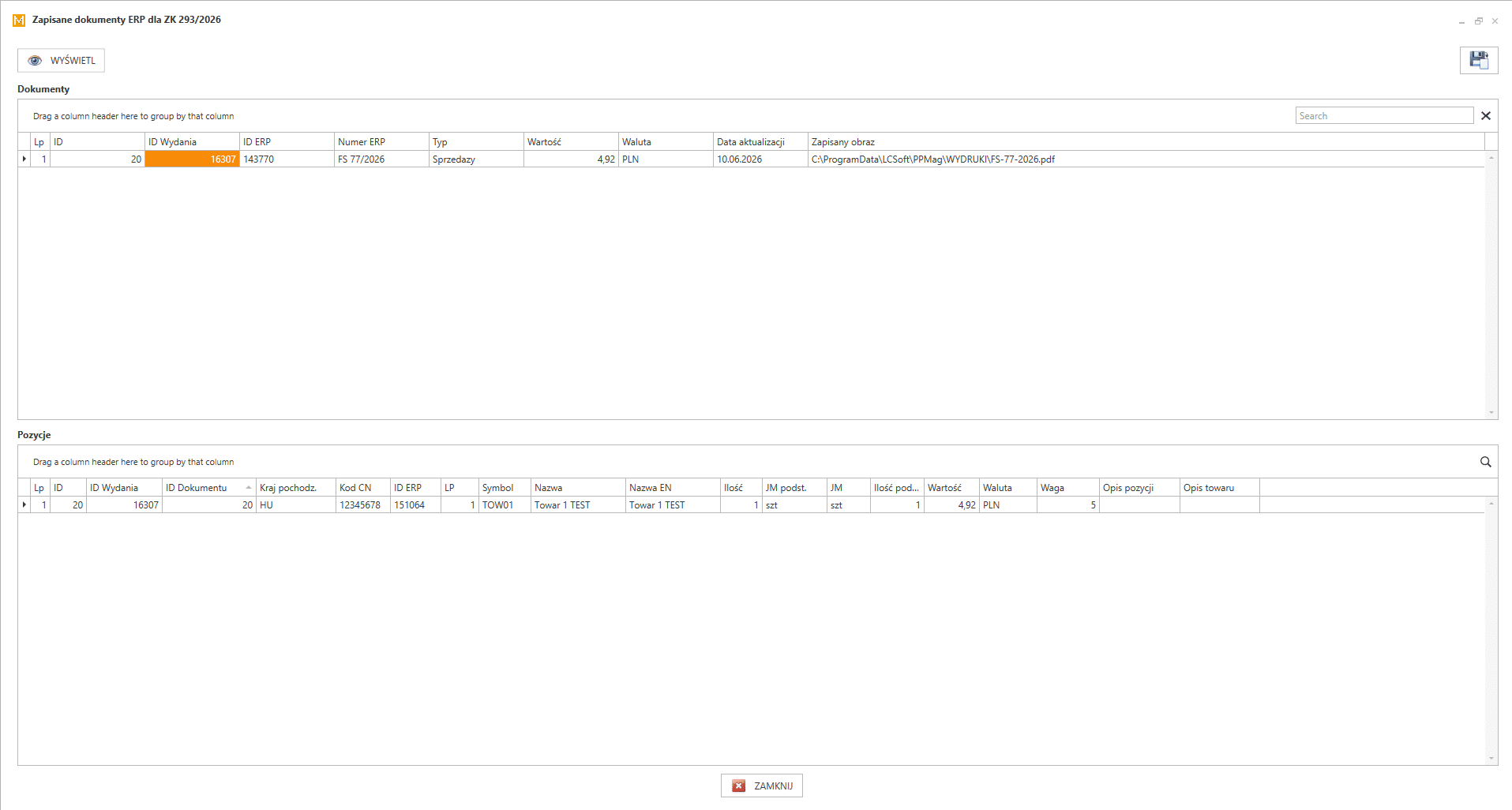Click the WYŚWIETL button with the eye icon
1512x810 pixels.
[61, 61]
